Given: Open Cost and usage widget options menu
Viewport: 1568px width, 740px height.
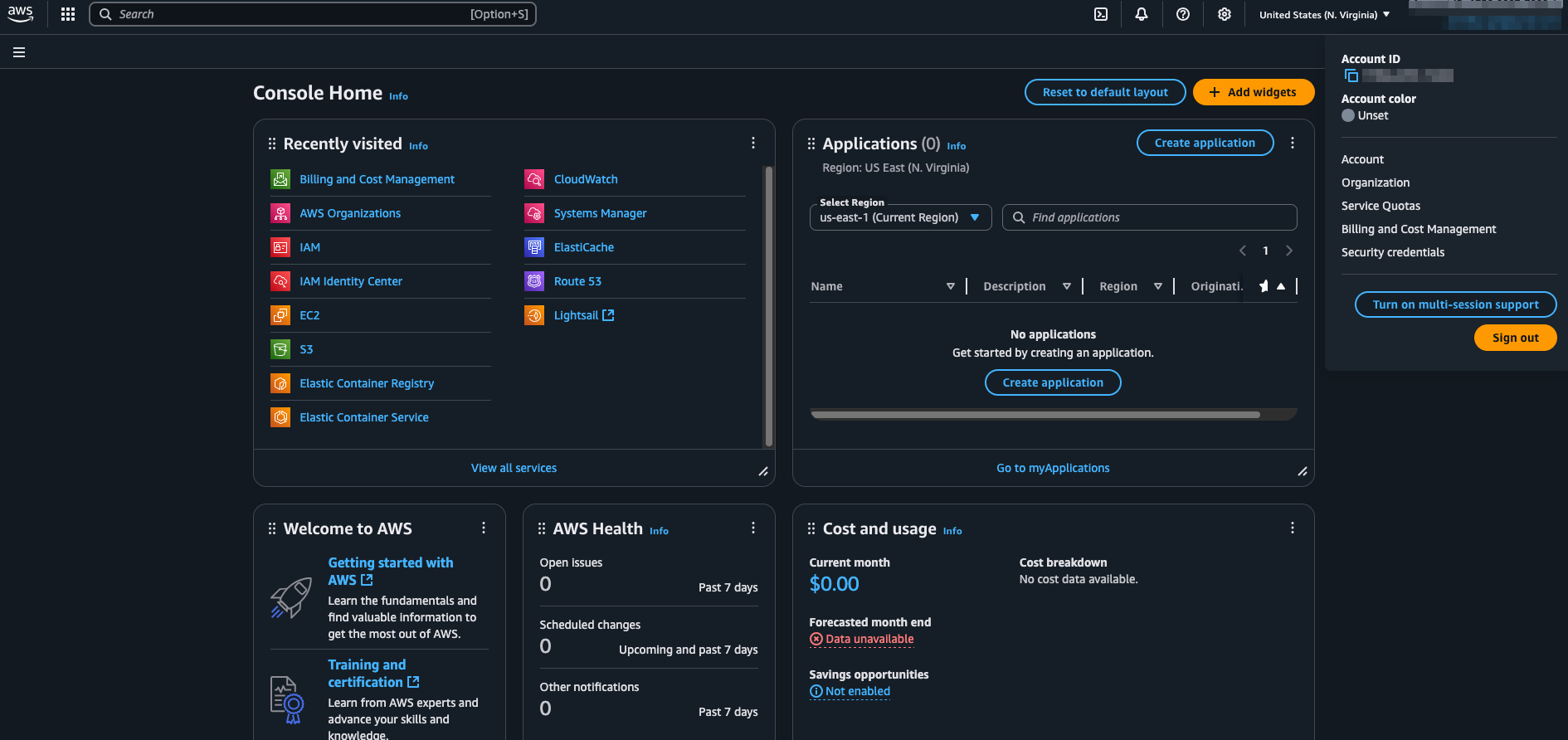Looking at the screenshot, I should point(1293,528).
